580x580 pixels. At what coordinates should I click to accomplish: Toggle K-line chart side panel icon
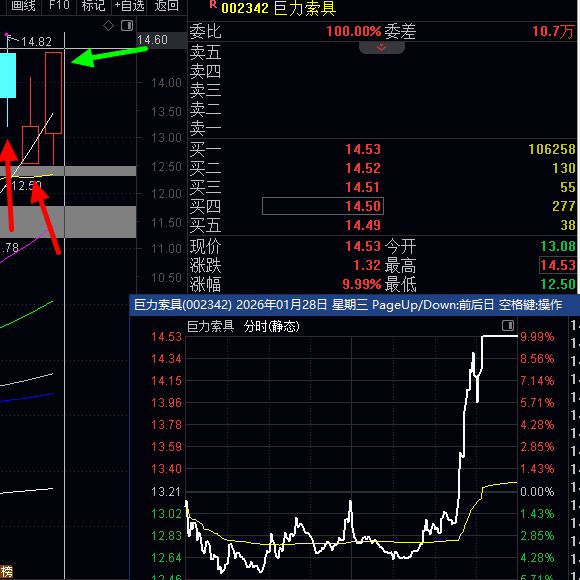(x=127, y=26)
